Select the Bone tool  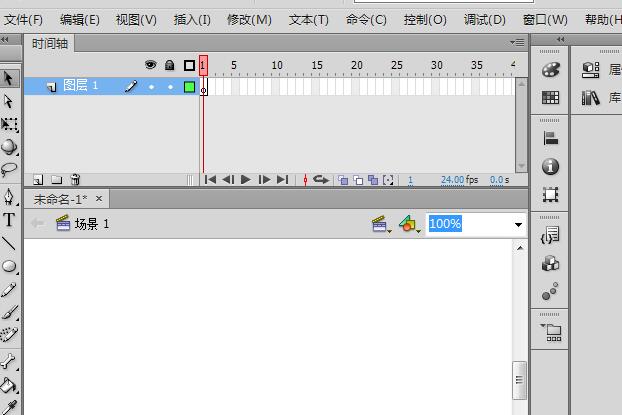pos(9,362)
